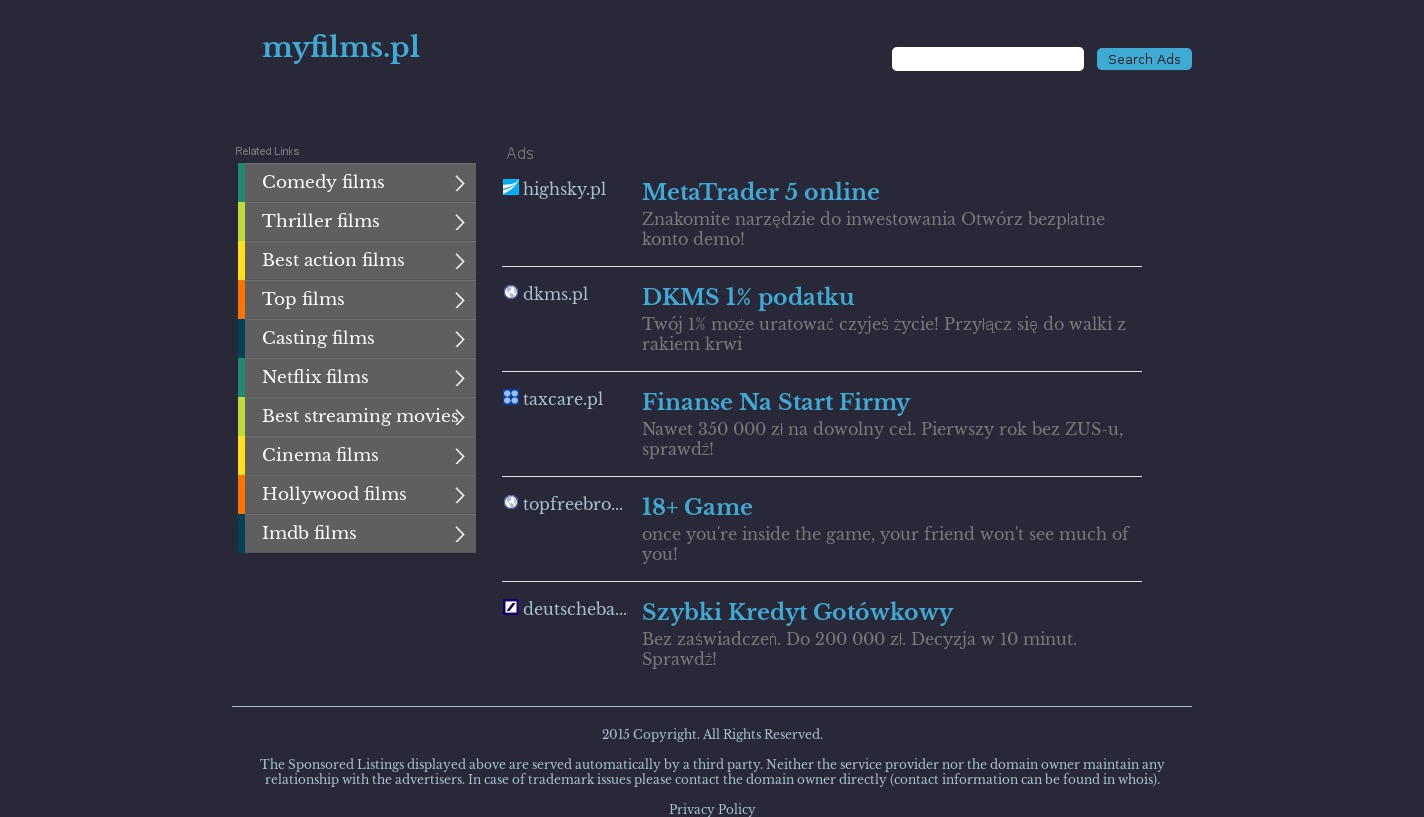1424x817 pixels.
Task: Click the search text field
Action: tap(987, 59)
